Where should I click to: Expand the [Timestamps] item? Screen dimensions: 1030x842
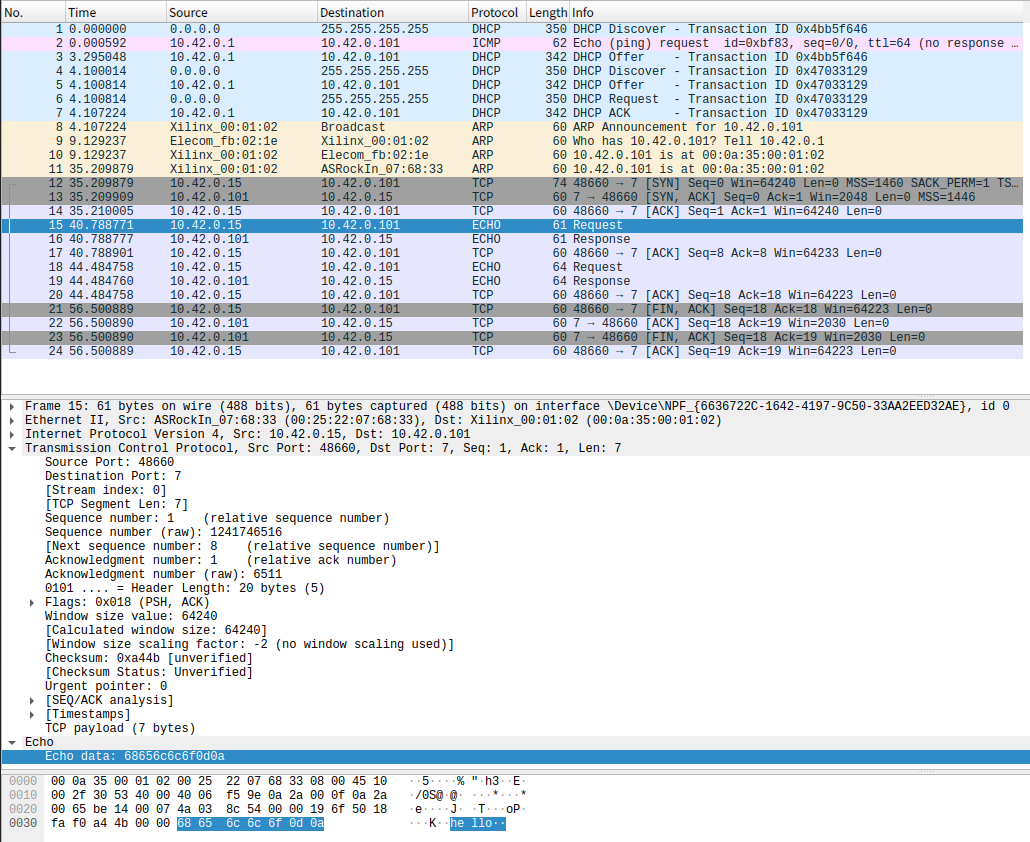coord(32,715)
